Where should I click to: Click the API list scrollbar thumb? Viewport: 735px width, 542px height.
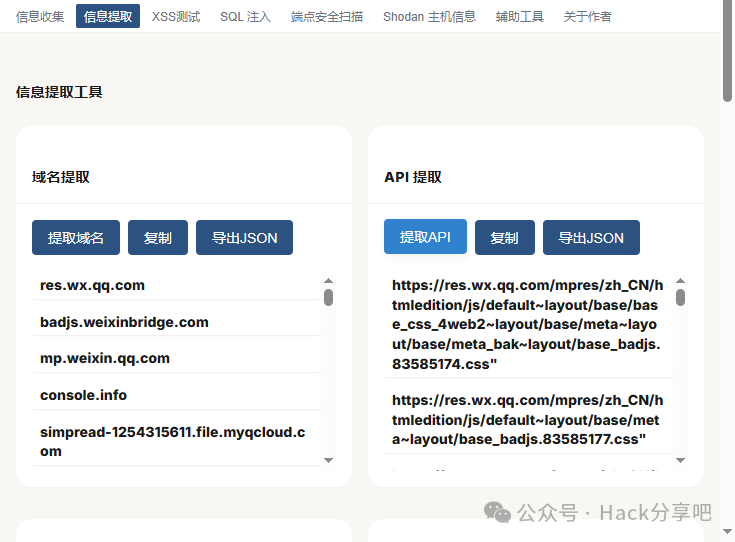[681, 297]
